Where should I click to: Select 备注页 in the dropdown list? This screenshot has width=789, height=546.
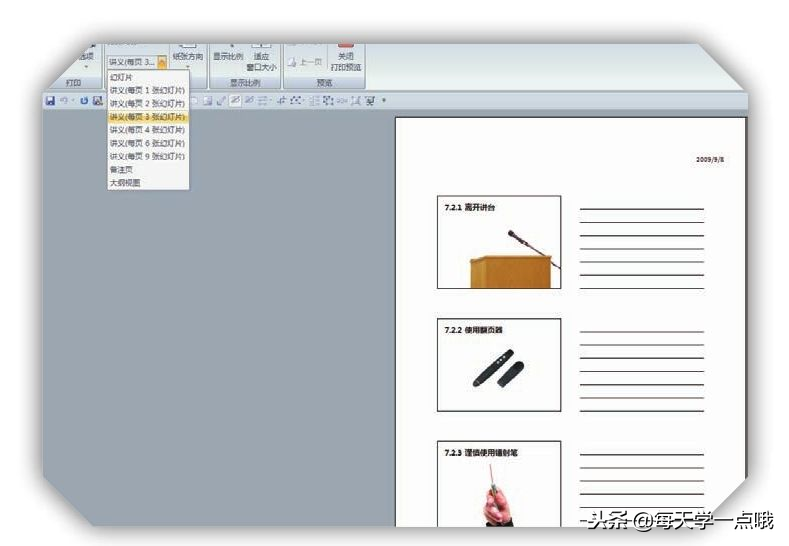point(148,170)
